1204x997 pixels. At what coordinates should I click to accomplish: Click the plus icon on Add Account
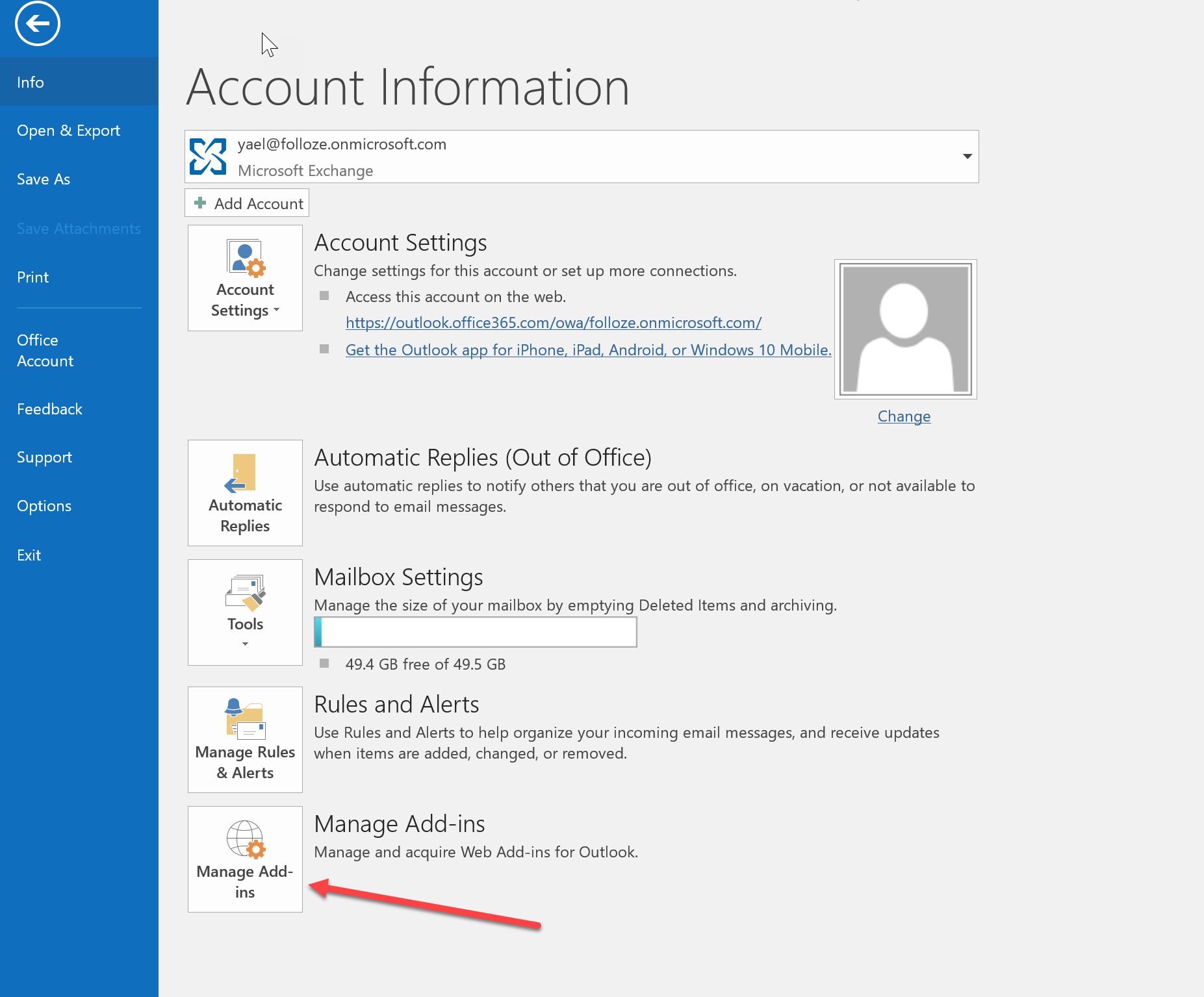200,203
